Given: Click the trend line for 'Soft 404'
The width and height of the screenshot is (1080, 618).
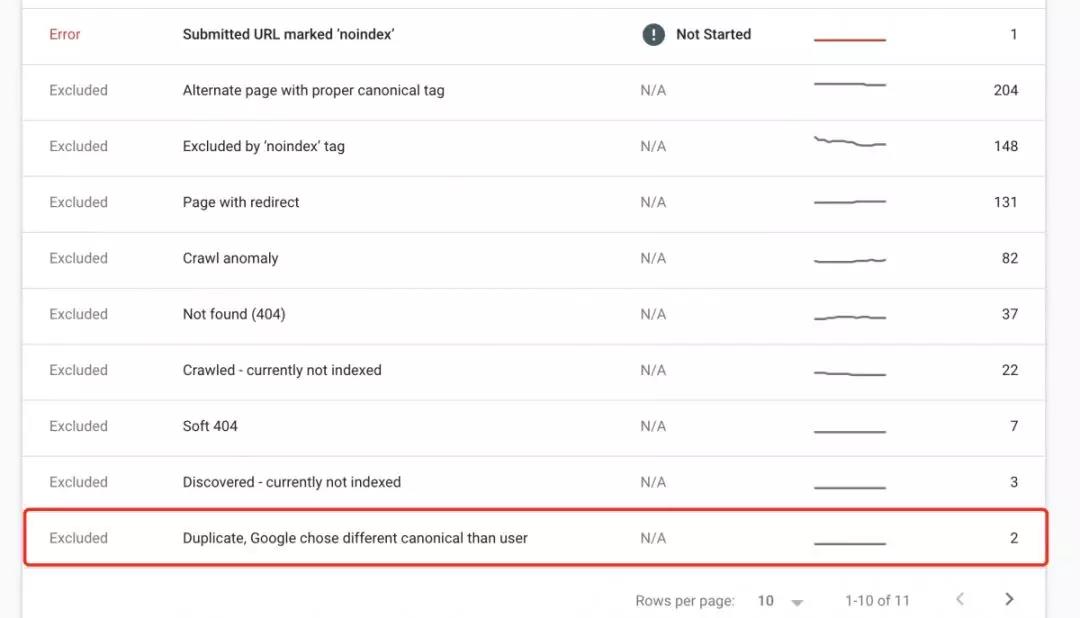Looking at the screenshot, I should point(850,426).
